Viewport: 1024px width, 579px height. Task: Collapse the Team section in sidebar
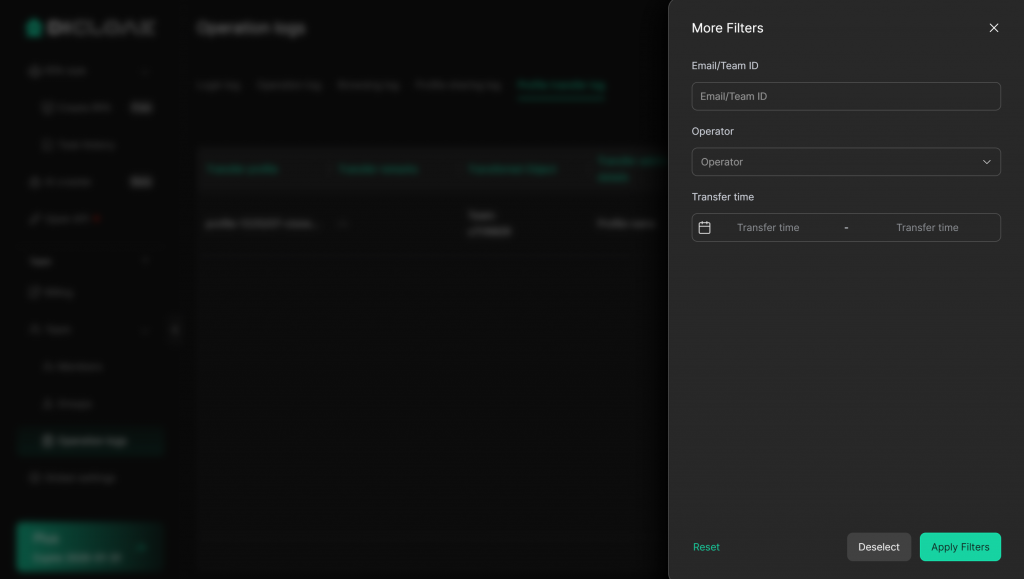[146, 329]
